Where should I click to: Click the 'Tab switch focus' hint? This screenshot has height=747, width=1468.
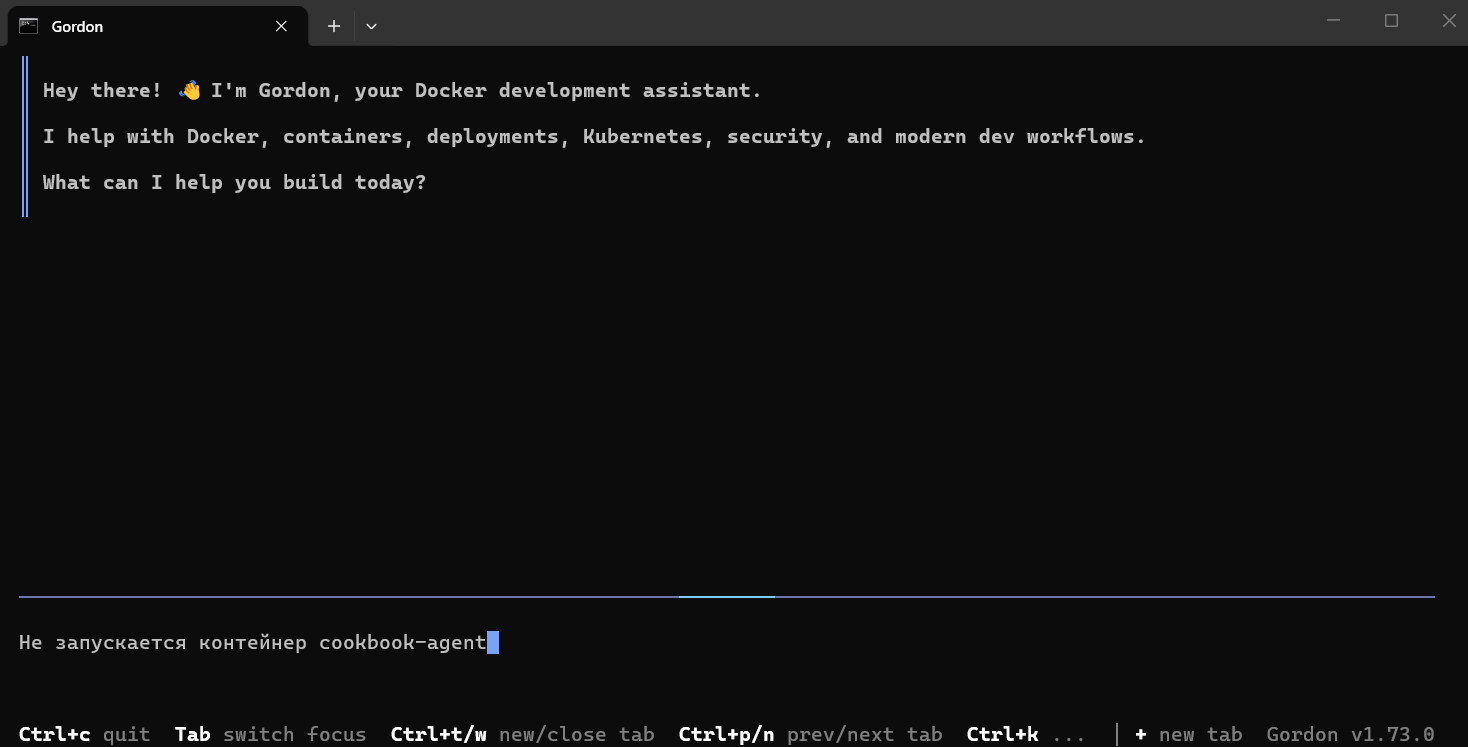tap(270, 735)
